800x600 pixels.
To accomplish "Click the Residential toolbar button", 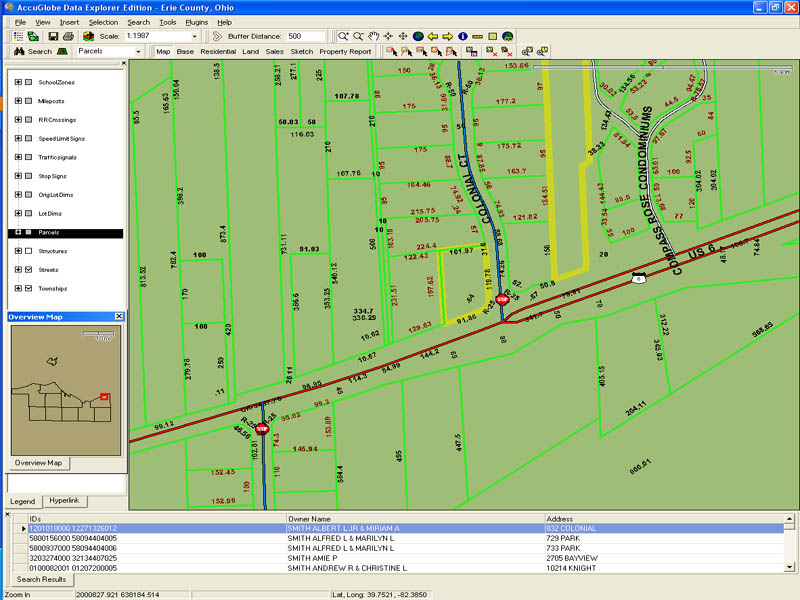I will 218,52.
